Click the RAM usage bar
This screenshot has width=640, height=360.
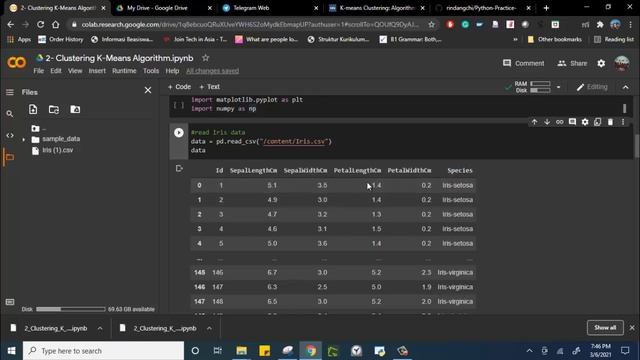point(540,84)
